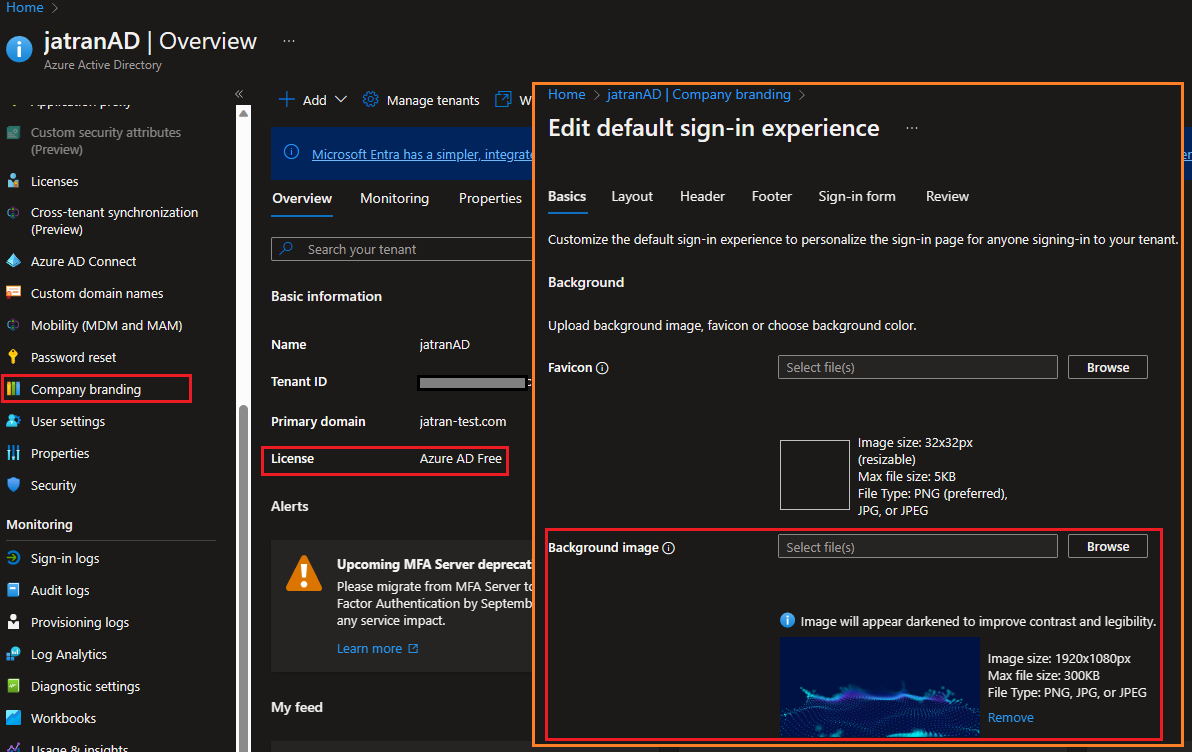Click jatranAD Company branding breadcrumb
Screen dimensions: 1192x752
(699, 94)
